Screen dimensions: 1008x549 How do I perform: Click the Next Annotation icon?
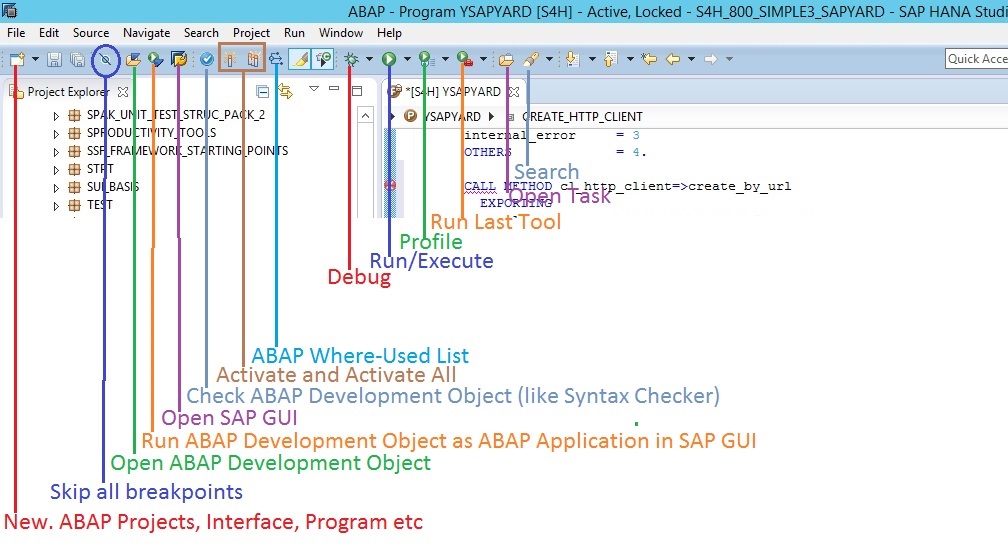click(x=572, y=59)
